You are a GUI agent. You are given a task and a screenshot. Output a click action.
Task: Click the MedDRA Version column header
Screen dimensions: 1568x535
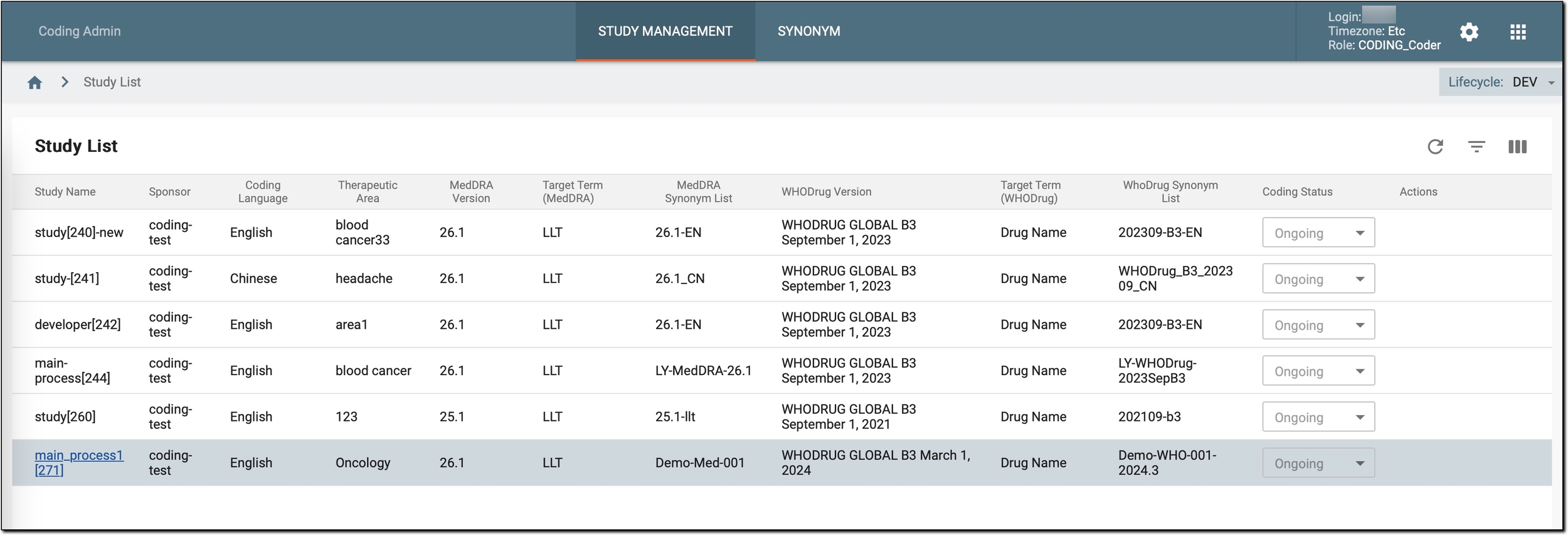(x=471, y=192)
